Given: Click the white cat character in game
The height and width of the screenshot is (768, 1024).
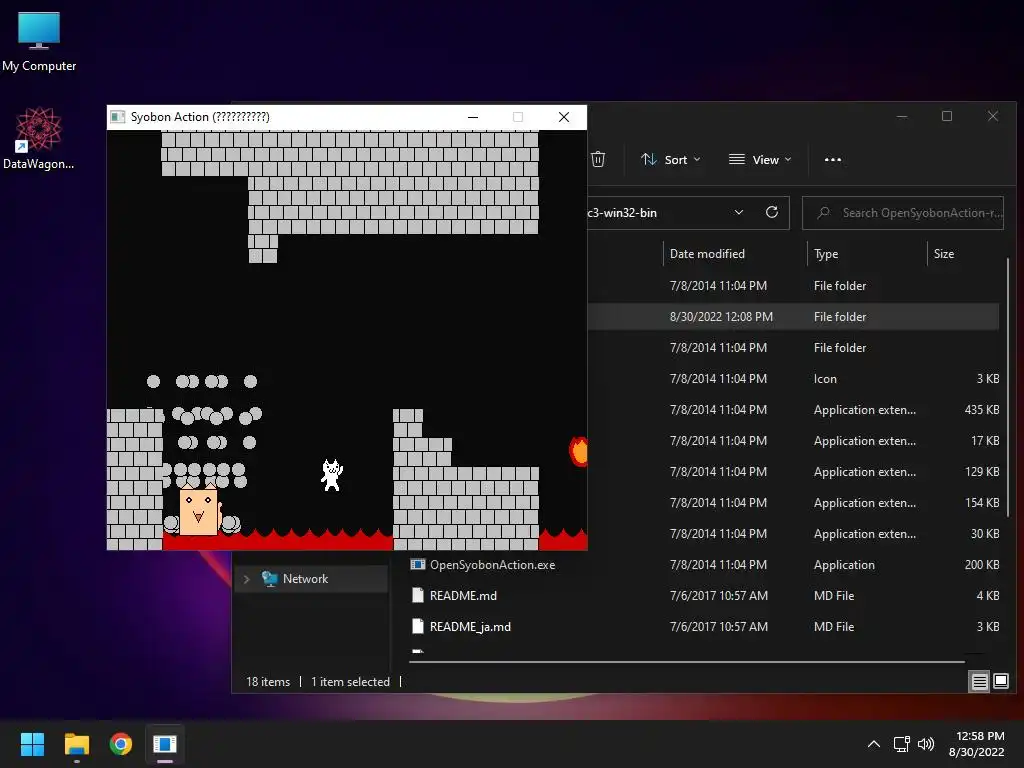Looking at the screenshot, I should click(332, 475).
